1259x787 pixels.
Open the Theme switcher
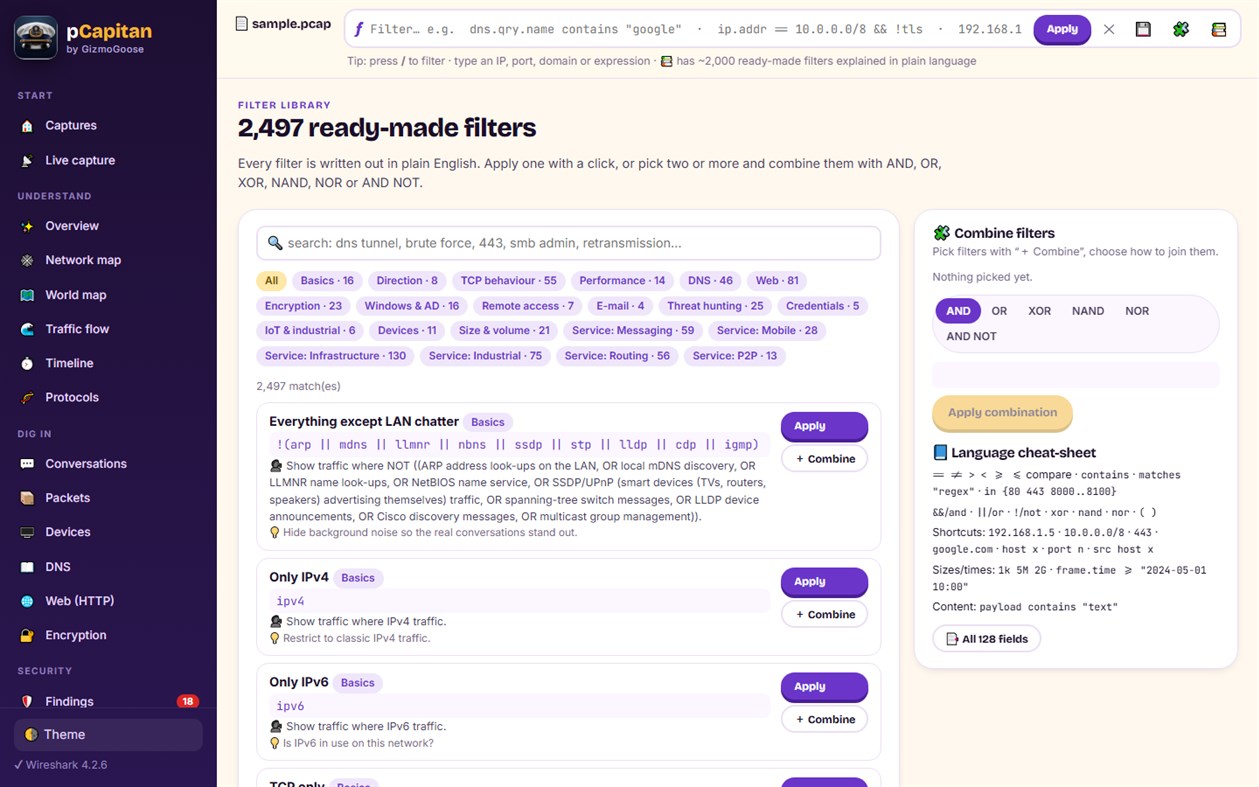[x=109, y=735]
